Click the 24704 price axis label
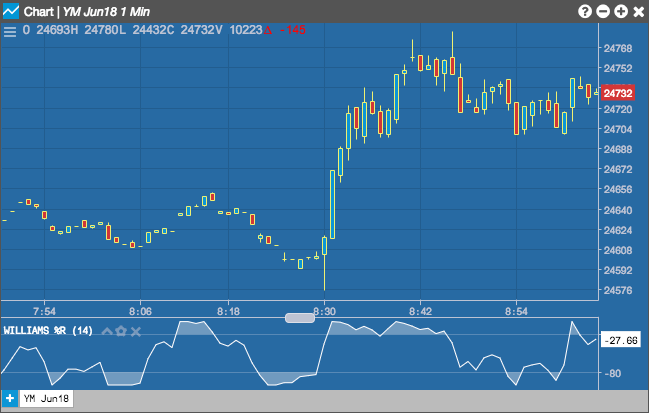The width and height of the screenshot is (649, 413). pyautogui.click(x=618, y=129)
